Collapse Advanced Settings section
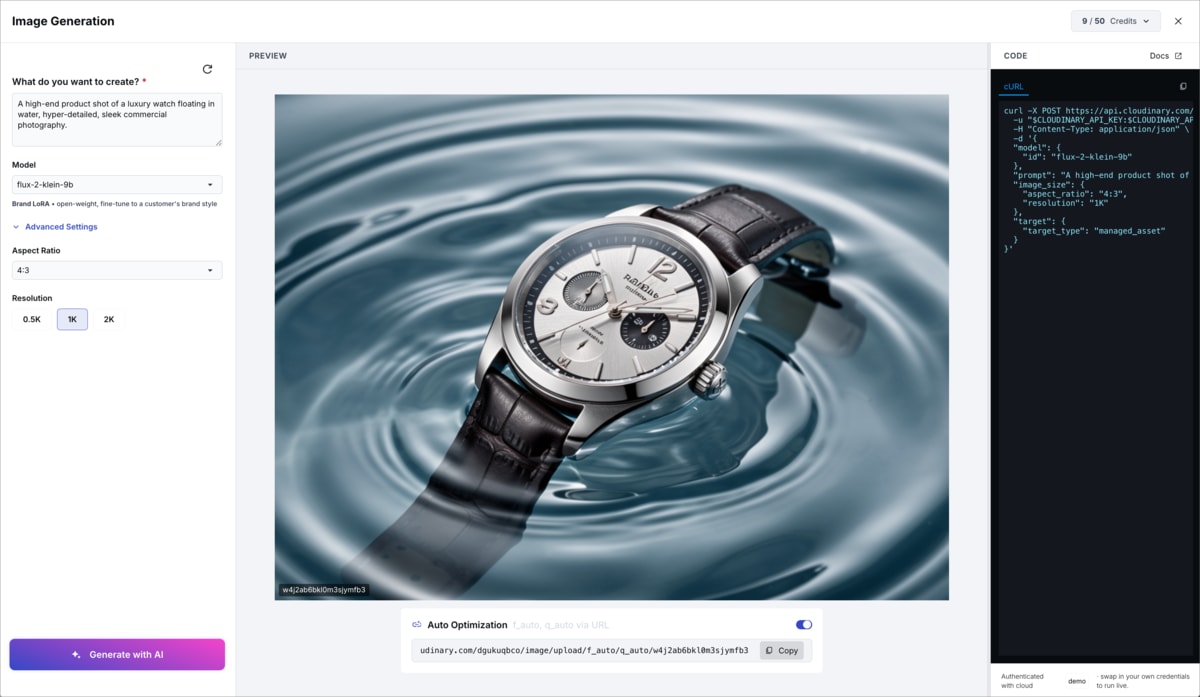Screen dimensions: 1200x697 (55, 227)
